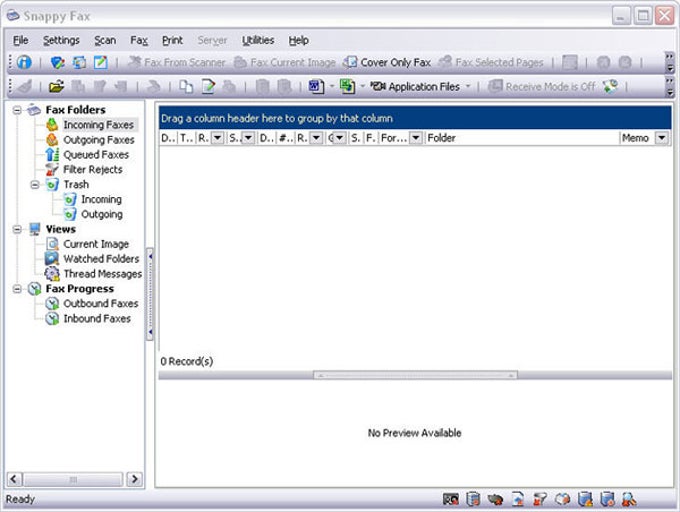This screenshot has width=680, height=512.
Task: Click the Ready status bar text
Action: [x=20, y=499]
